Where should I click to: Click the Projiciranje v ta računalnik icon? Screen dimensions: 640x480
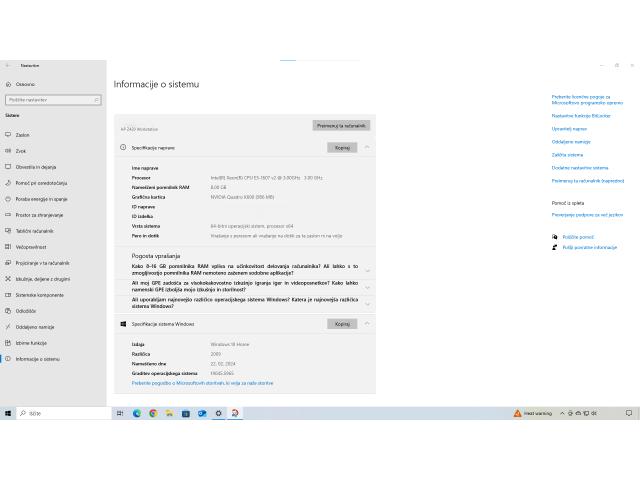[8, 263]
